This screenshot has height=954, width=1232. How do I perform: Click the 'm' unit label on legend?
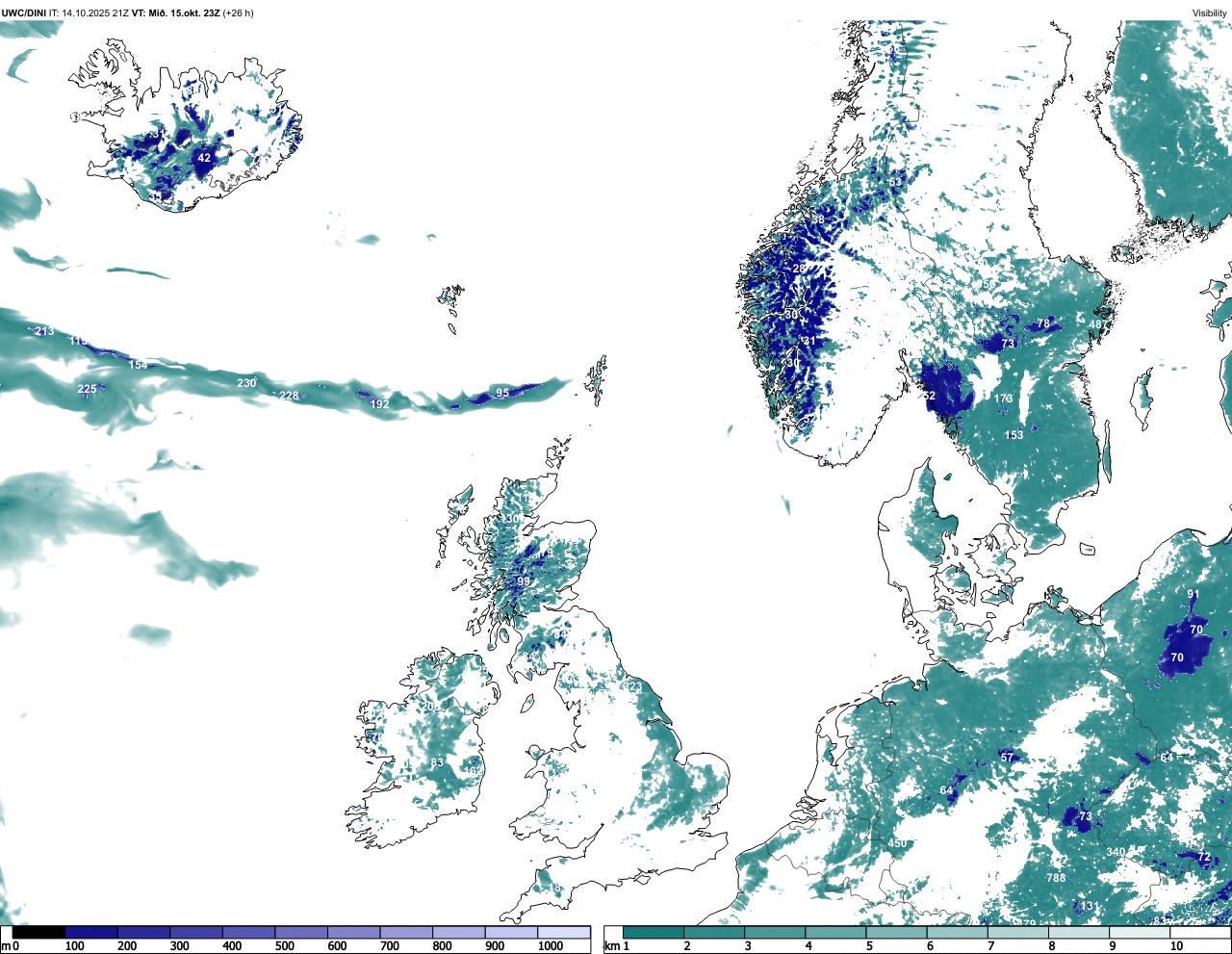click(5, 947)
